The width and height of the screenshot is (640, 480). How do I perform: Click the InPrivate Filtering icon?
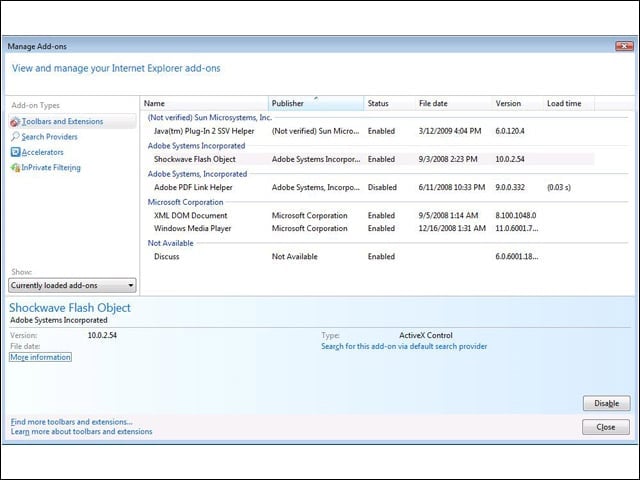[x=15, y=167]
